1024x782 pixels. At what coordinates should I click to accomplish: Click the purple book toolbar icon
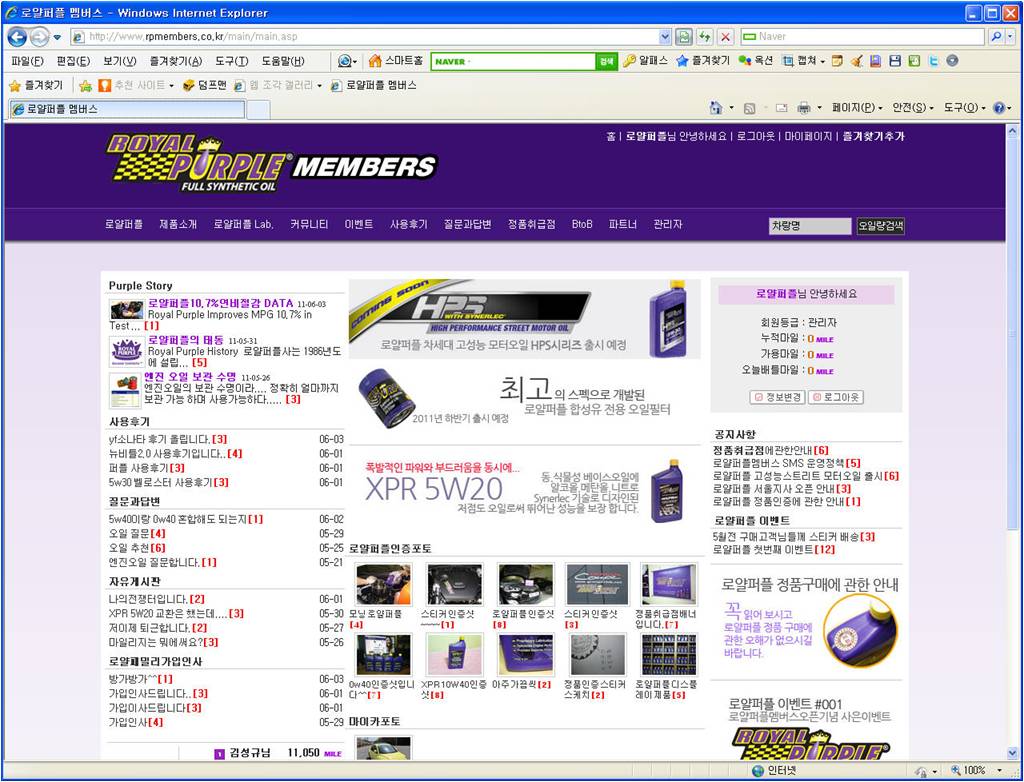click(876, 61)
